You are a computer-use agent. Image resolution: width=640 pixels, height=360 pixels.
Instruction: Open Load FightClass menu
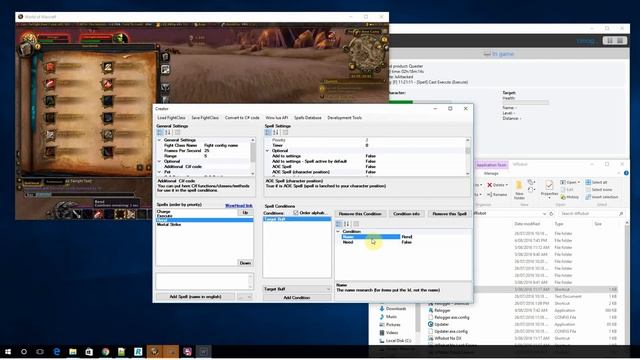(x=171, y=118)
